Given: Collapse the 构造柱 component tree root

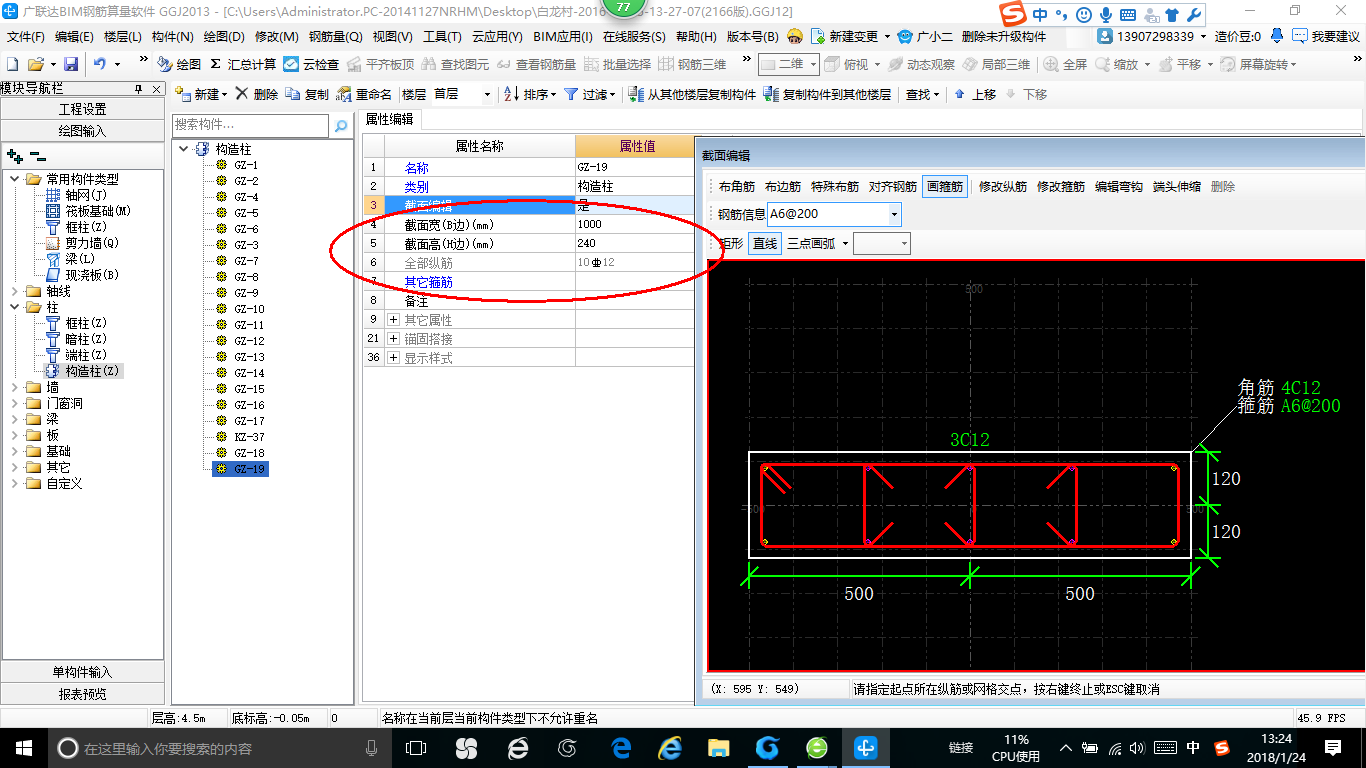Looking at the screenshot, I should [183, 149].
